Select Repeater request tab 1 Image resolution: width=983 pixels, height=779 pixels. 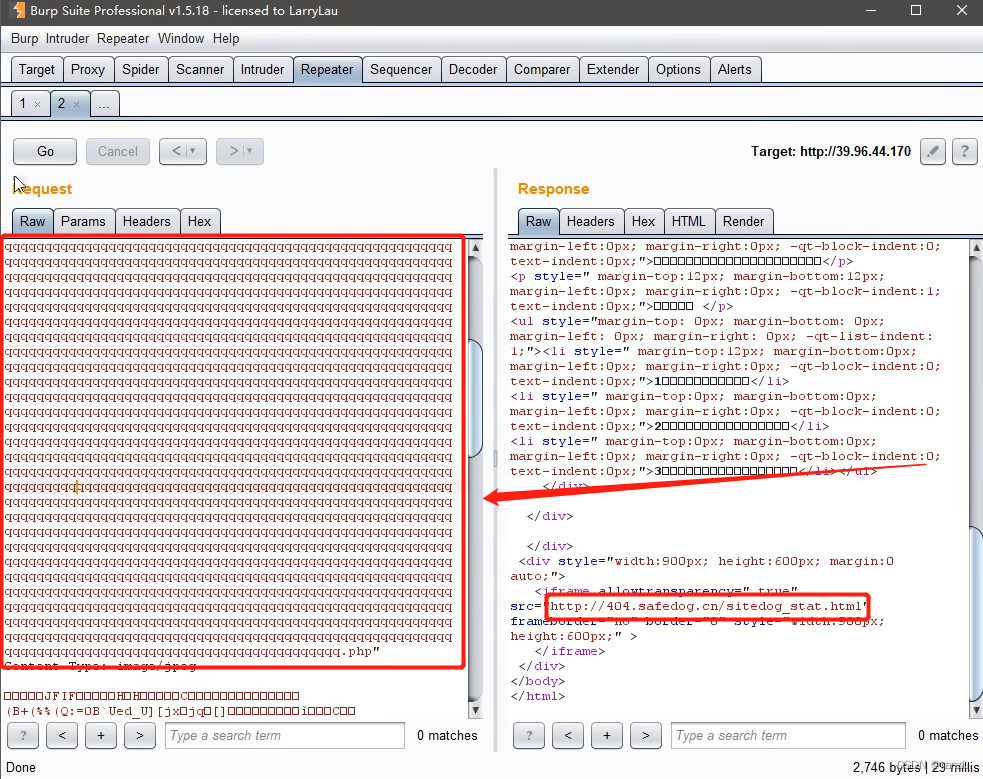click(x=23, y=103)
